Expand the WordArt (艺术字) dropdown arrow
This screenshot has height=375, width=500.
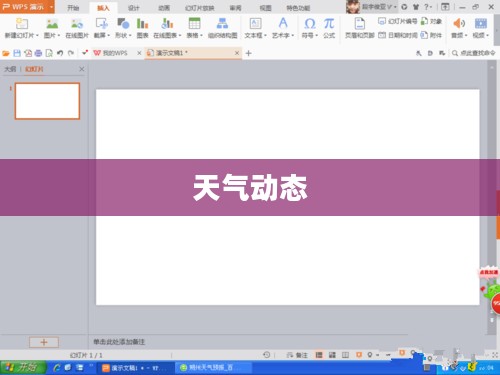tap(293, 35)
